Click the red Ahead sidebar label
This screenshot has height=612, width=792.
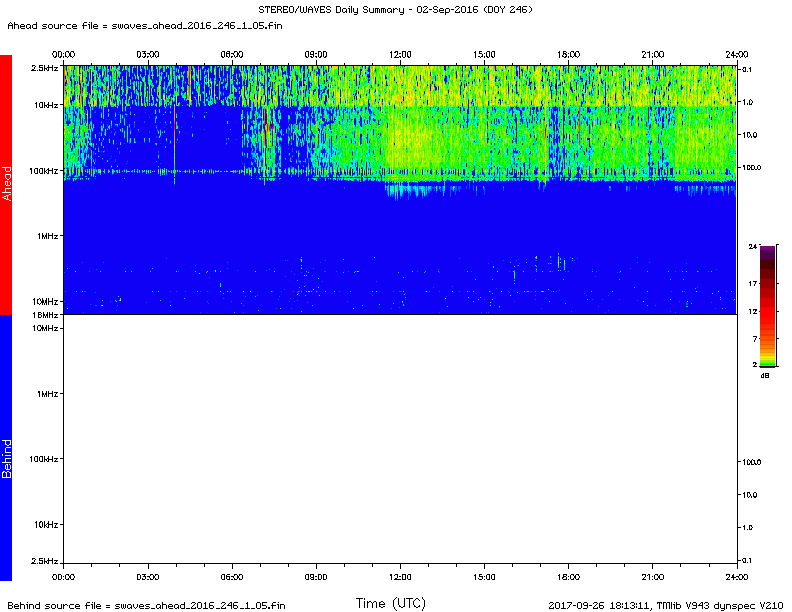pyautogui.click(x=6, y=184)
